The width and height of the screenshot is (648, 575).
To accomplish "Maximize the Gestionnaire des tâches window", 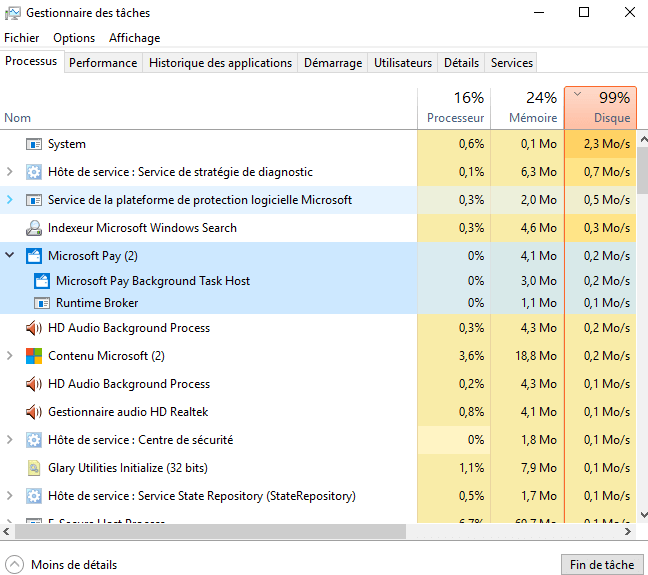I will click(584, 12).
